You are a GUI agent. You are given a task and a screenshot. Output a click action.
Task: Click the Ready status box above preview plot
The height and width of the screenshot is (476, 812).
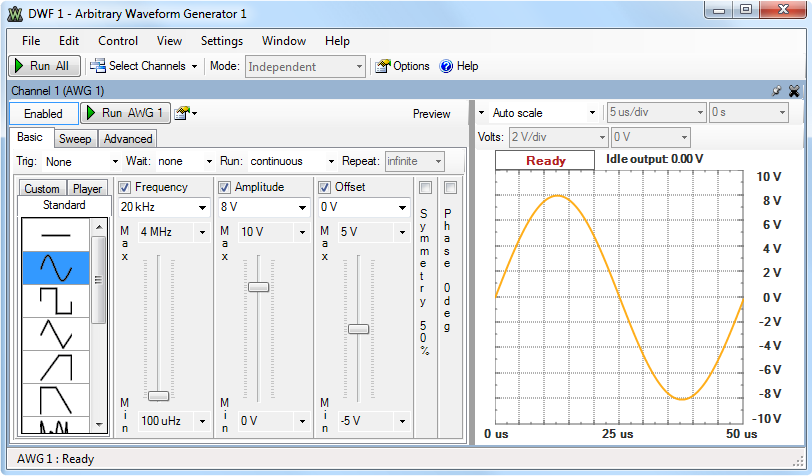tap(545, 161)
